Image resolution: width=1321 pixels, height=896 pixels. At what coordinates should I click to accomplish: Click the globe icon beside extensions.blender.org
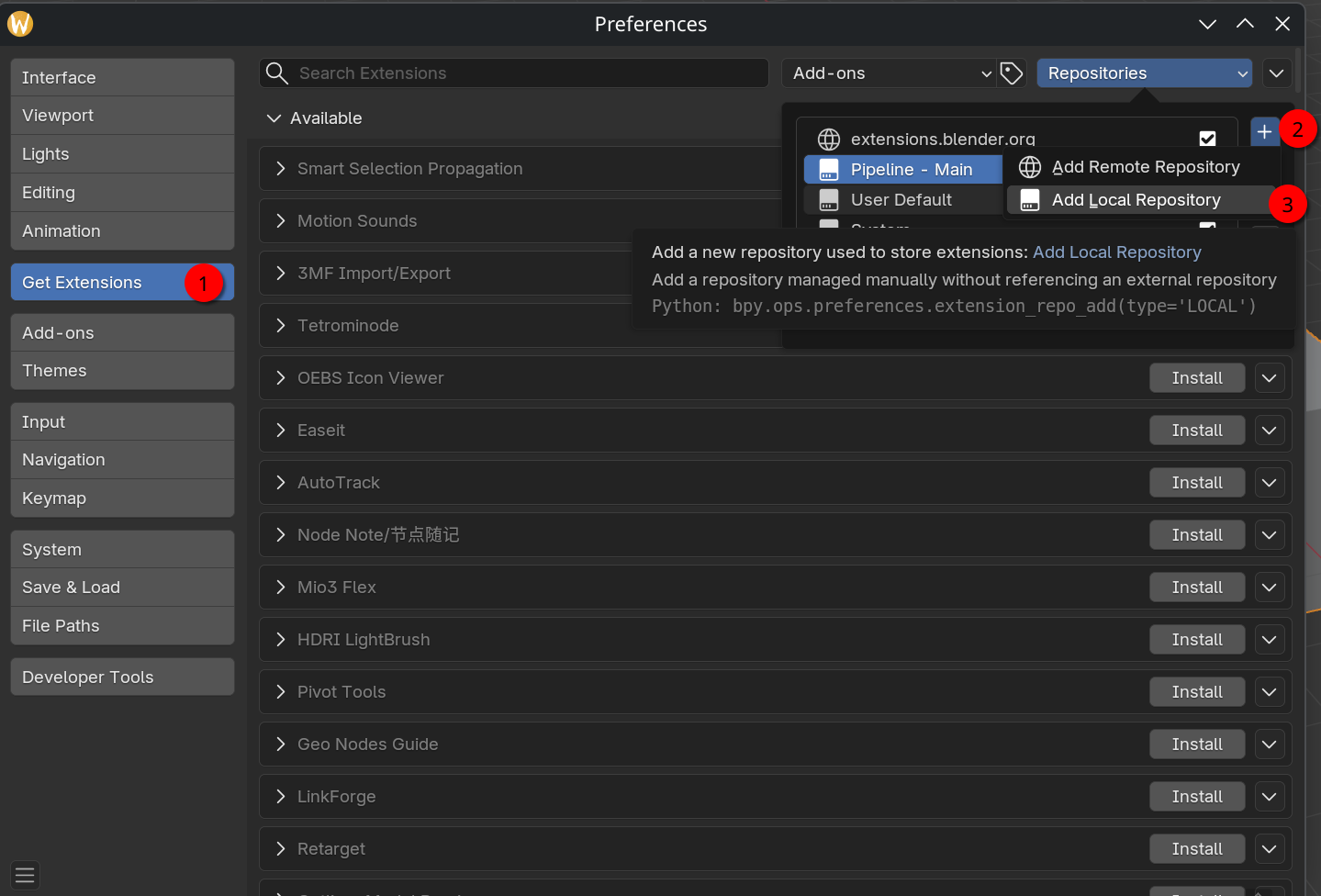(x=829, y=140)
